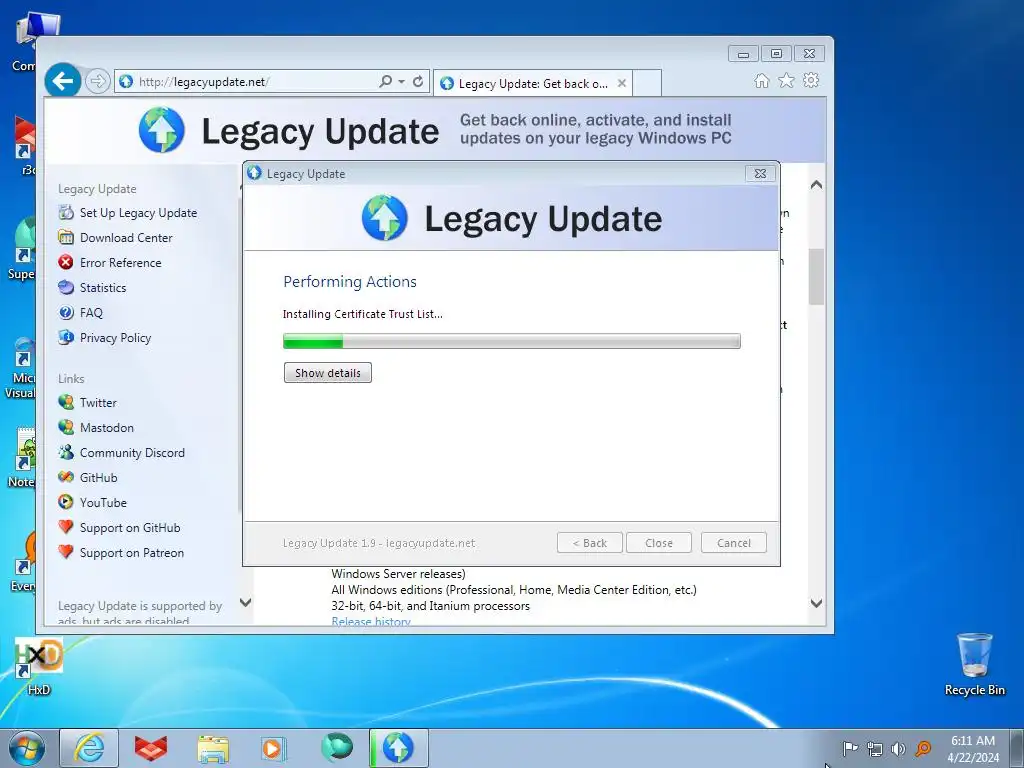This screenshot has width=1024, height=768.
Task: Click the Twitter icon in Links
Action: click(x=66, y=402)
